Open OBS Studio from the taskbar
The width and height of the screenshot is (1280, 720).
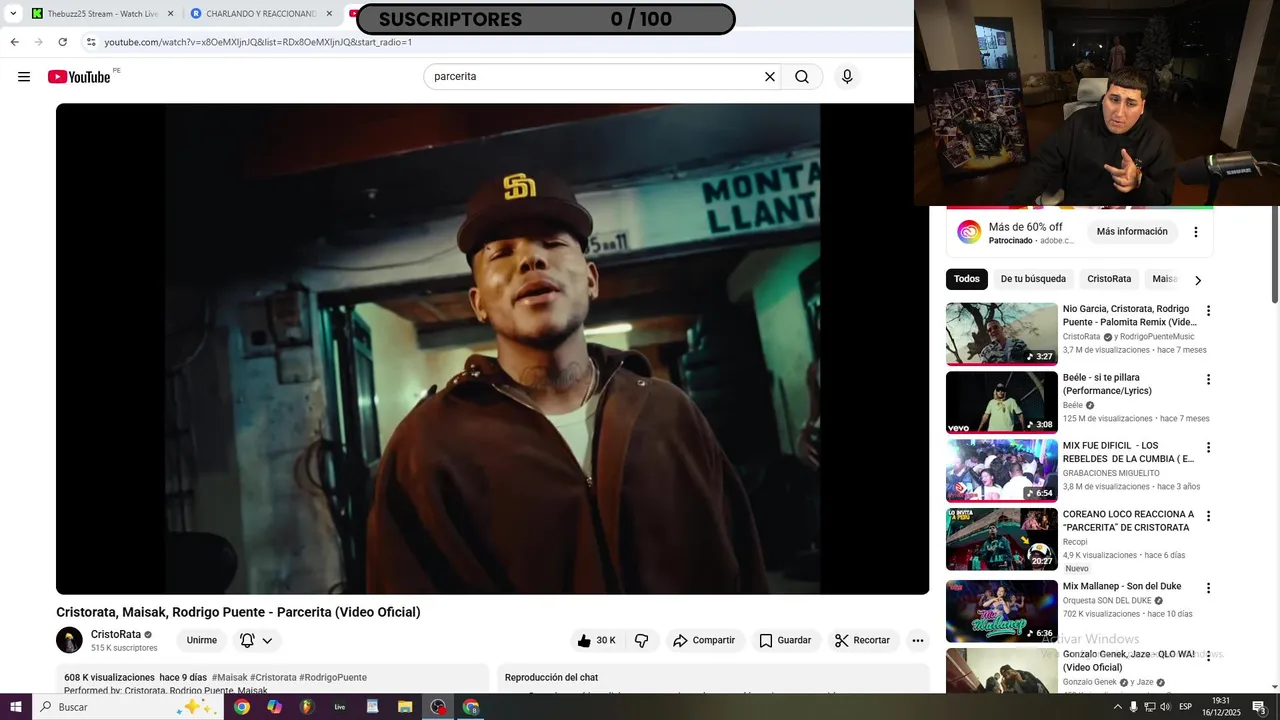click(x=438, y=707)
